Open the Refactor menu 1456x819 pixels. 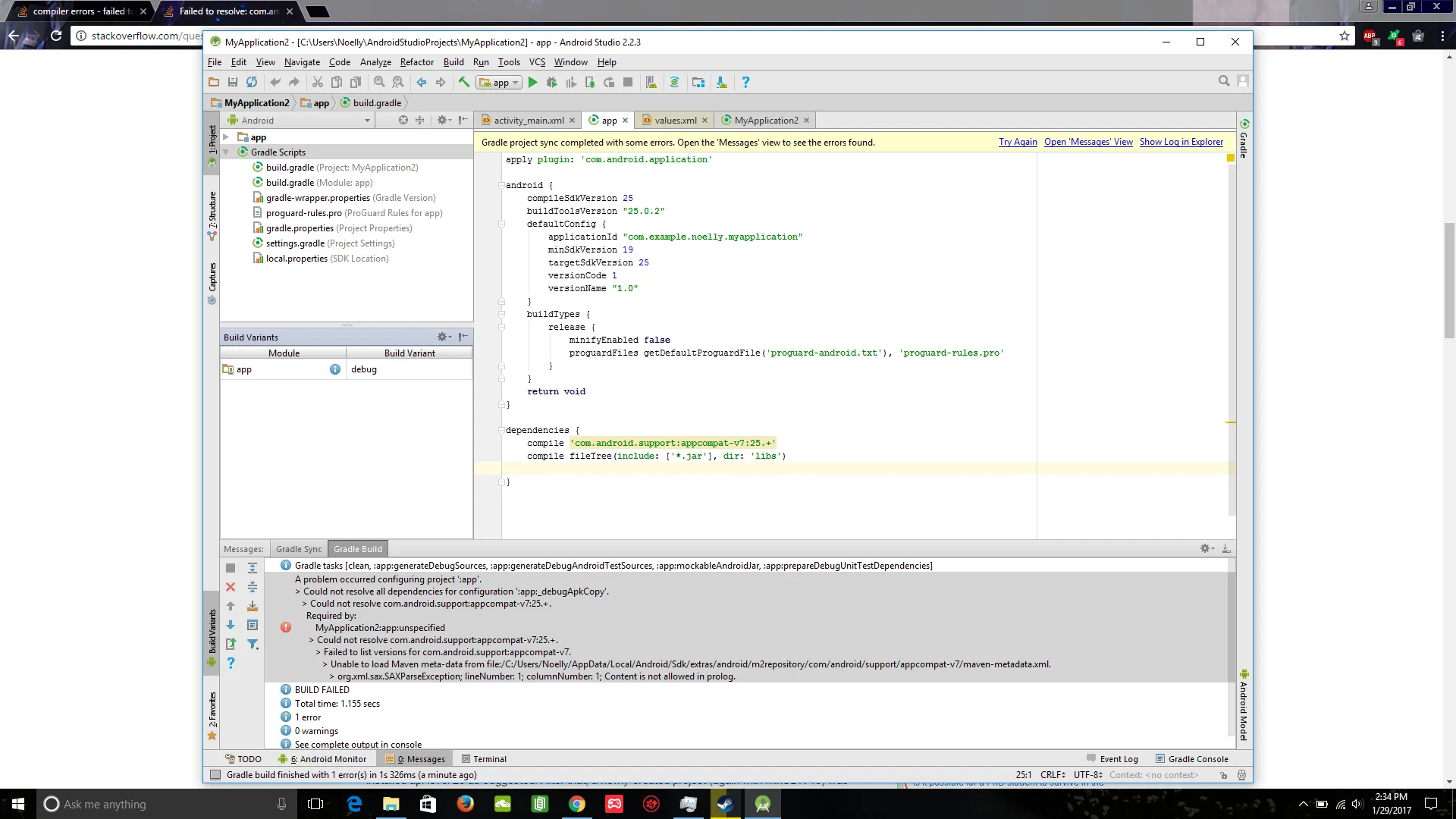pos(416,62)
